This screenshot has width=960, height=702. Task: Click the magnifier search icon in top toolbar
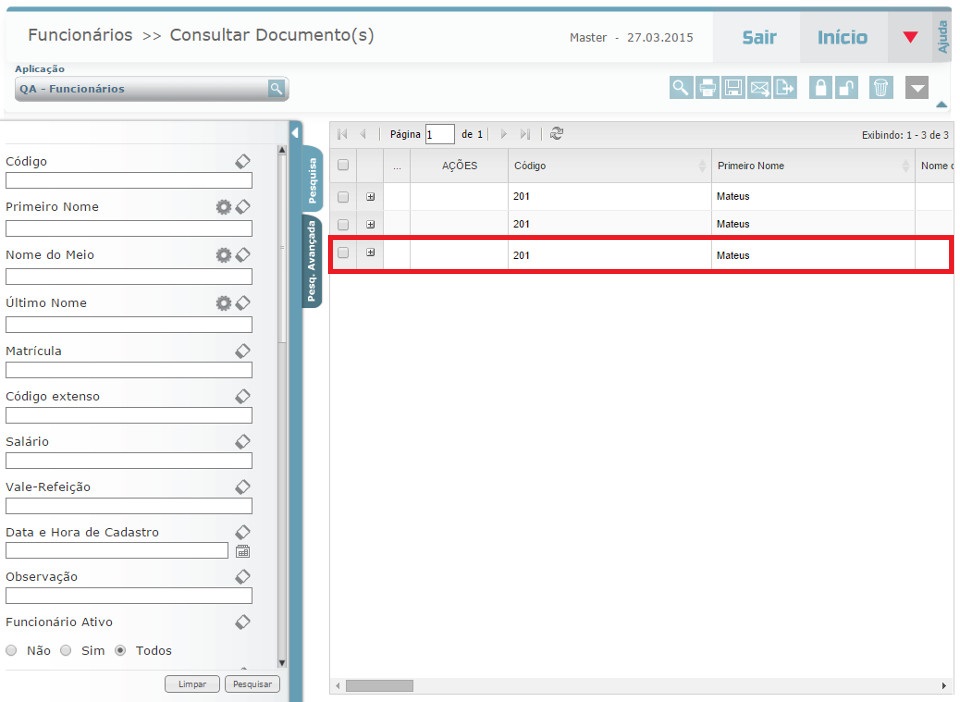point(680,88)
